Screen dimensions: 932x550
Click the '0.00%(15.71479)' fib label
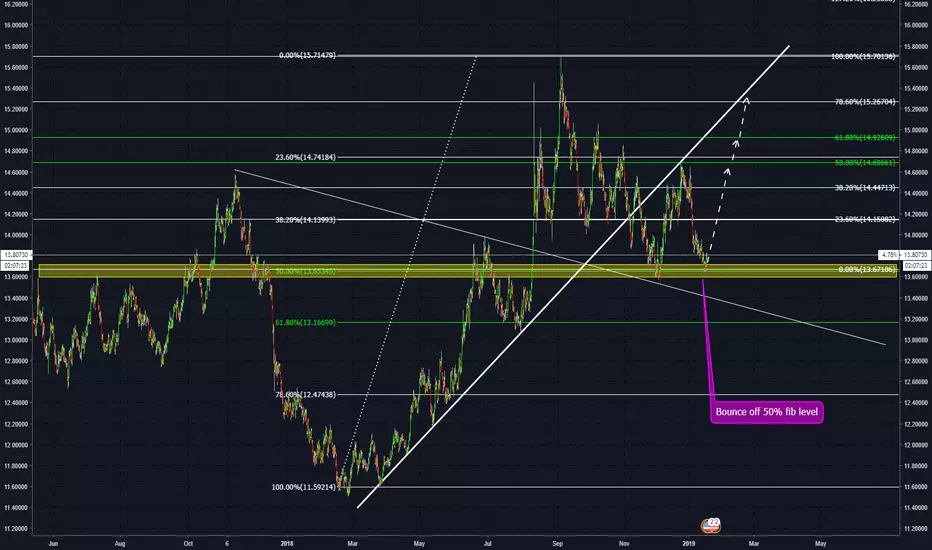pyautogui.click(x=307, y=55)
